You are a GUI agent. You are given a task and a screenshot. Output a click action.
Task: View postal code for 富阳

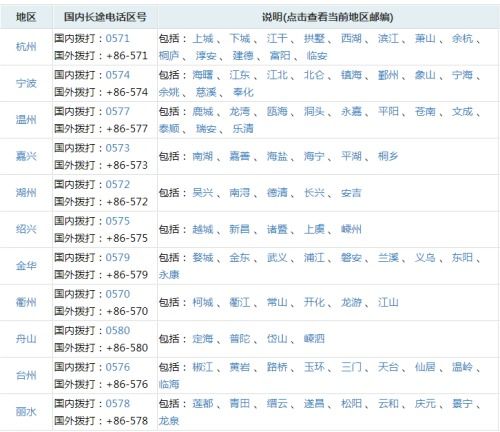pos(280,56)
